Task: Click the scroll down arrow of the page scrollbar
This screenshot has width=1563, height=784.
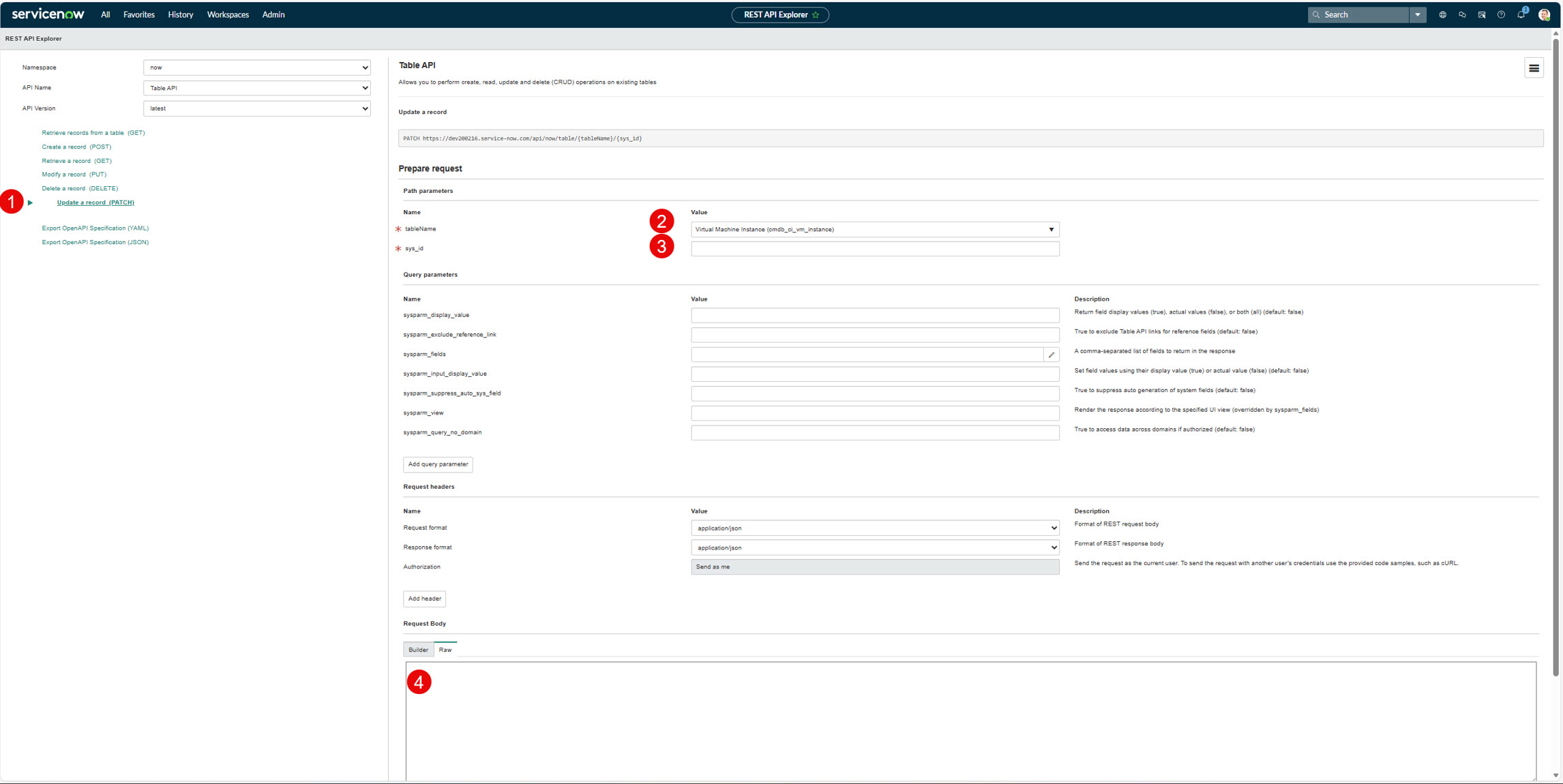Action: click(x=1555, y=775)
